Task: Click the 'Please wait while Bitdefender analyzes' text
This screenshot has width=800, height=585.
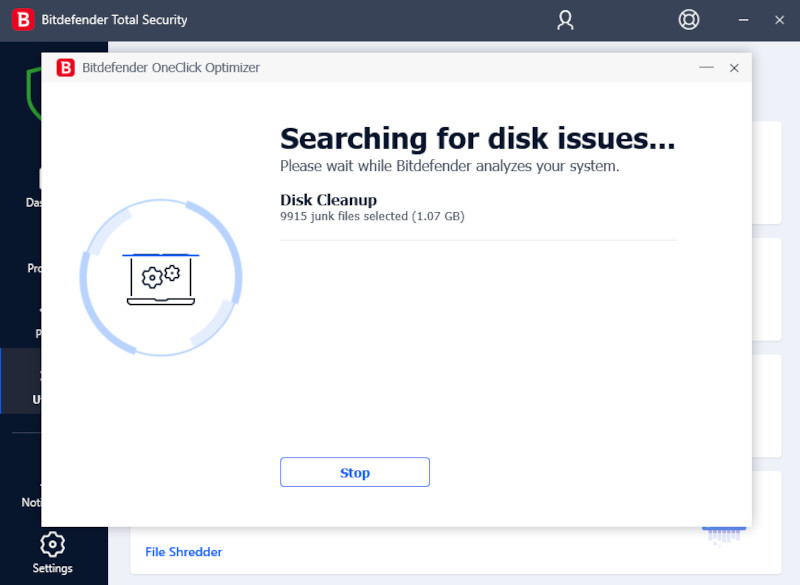Action: [449, 166]
